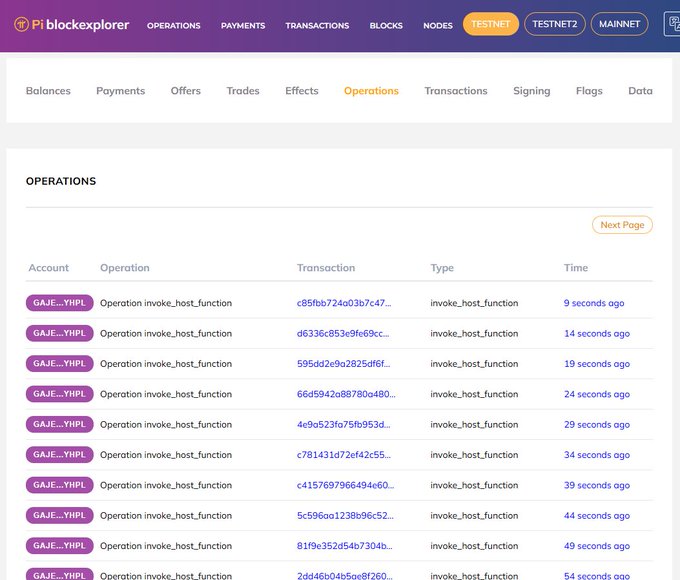Open transaction c85fbb724a03b7c47...
This screenshot has width=680, height=580.
(x=344, y=303)
